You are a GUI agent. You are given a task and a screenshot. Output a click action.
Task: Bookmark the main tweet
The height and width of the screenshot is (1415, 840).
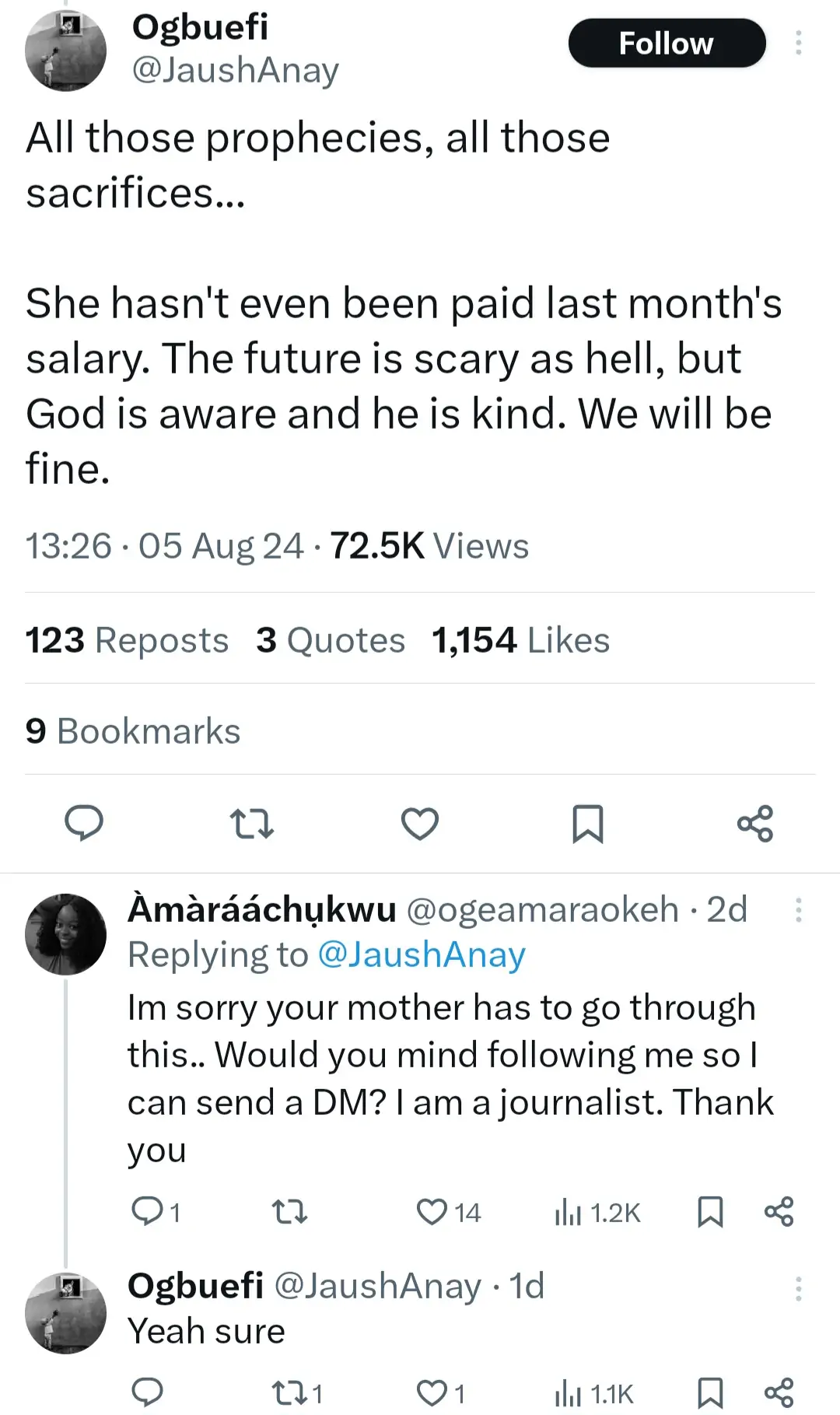pyautogui.click(x=587, y=823)
